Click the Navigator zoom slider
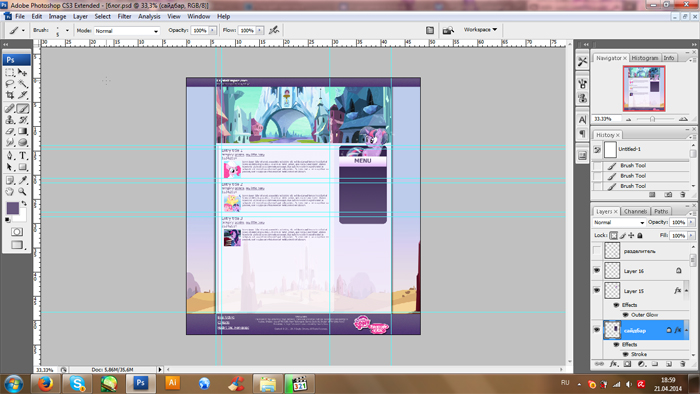 [652, 119]
